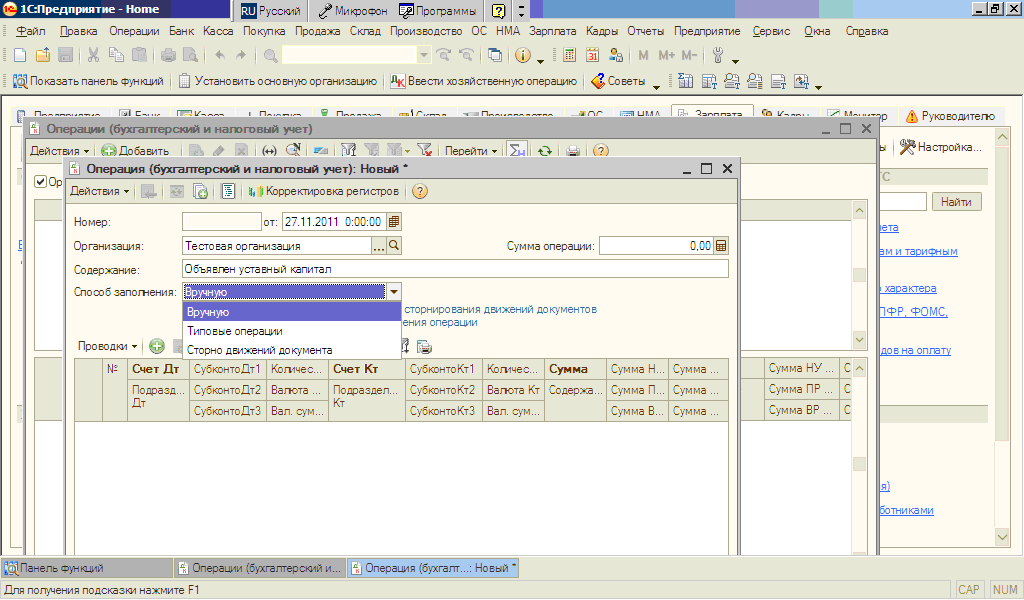
Task: Open the Способ заполнения dropdown arrow
Action: [x=394, y=292]
